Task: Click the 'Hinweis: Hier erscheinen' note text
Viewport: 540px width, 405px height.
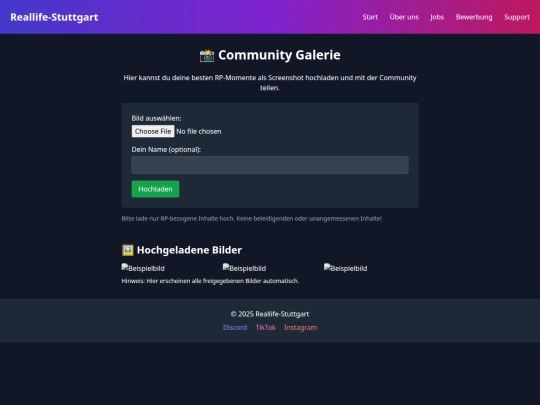Action: click(210, 281)
